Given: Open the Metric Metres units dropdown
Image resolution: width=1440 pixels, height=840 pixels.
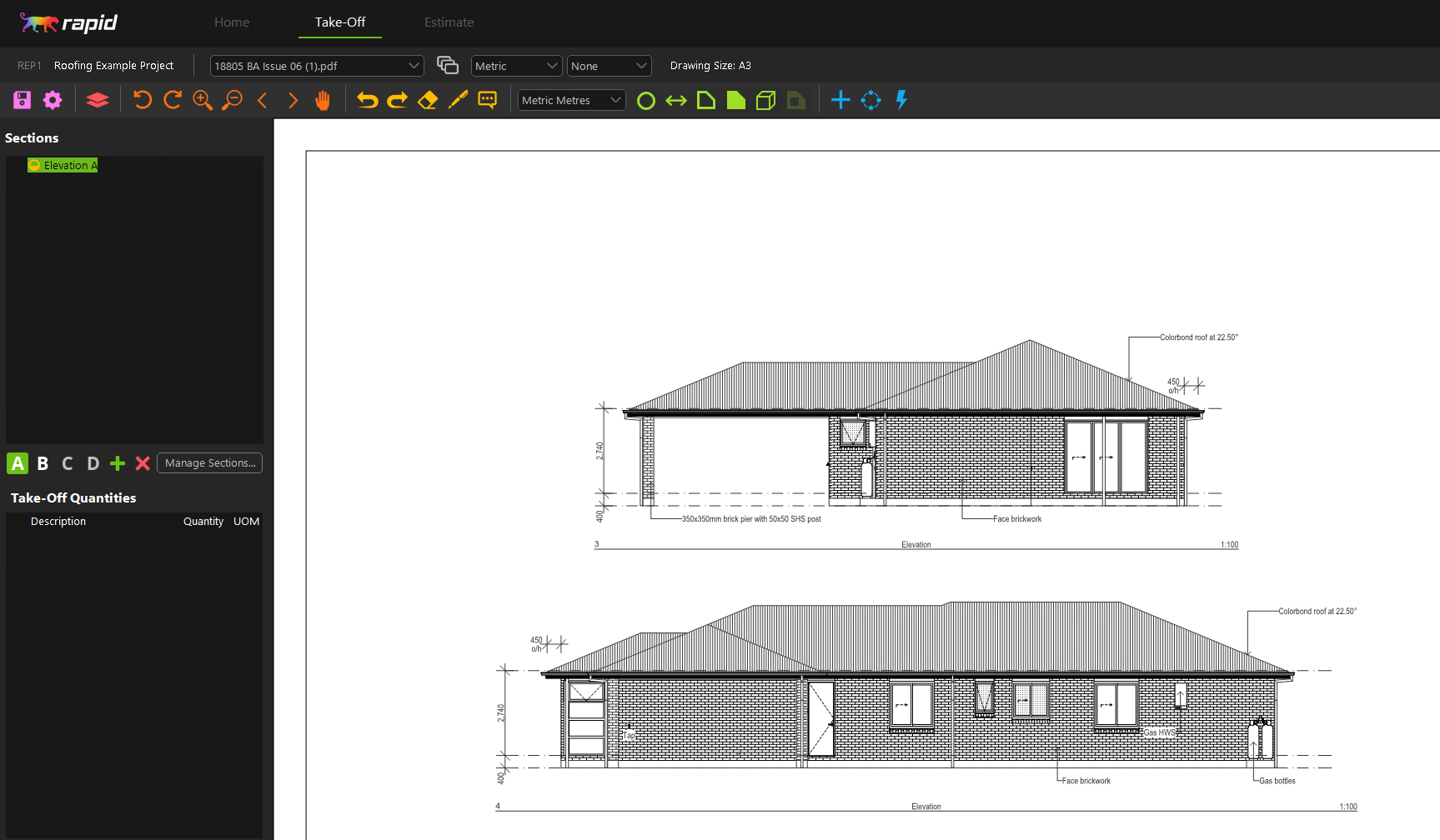Looking at the screenshot, I should click(x=571, y=100).
